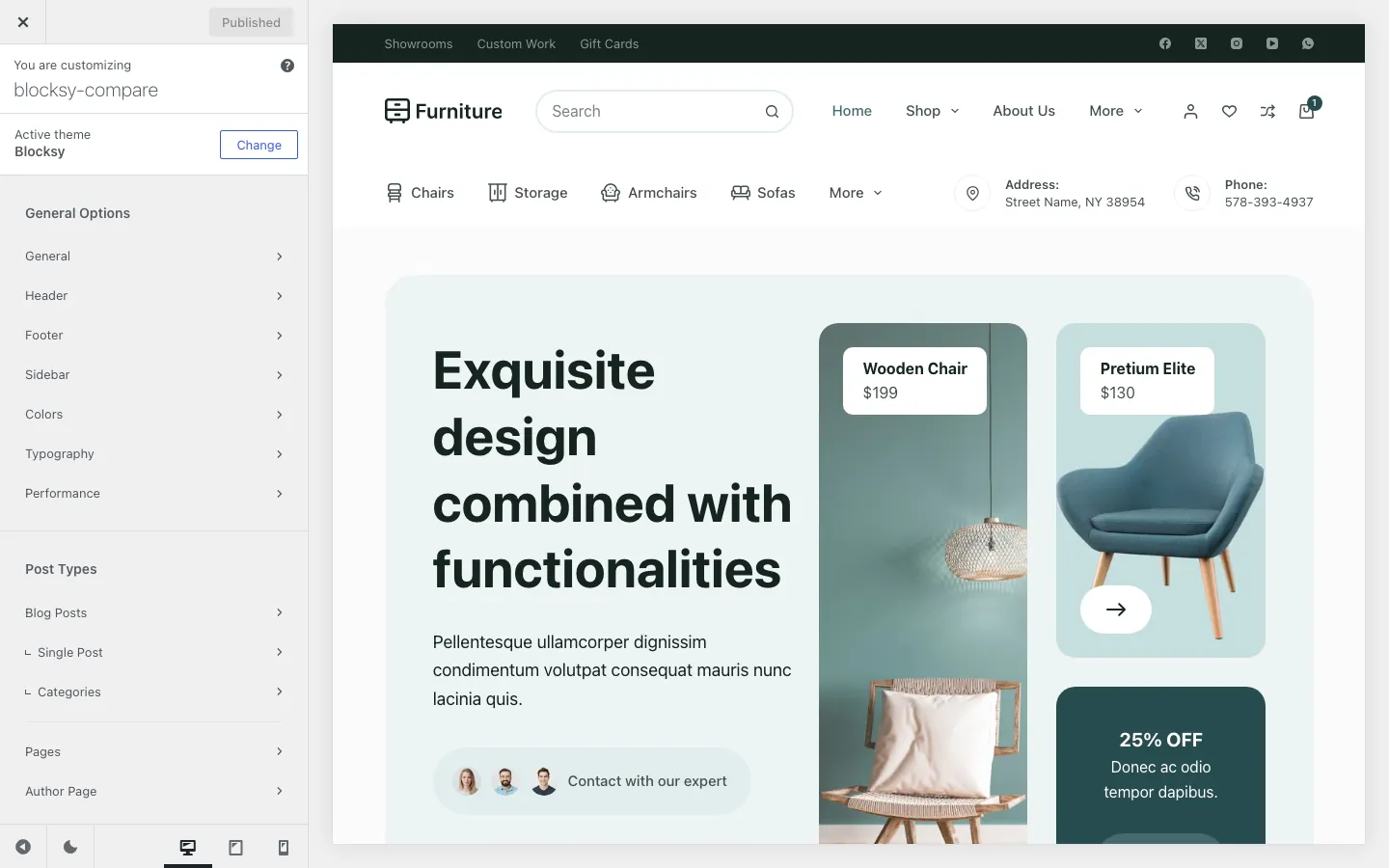Open the compare shuffle icon
1389x868 pixels.
point(1267,112)
